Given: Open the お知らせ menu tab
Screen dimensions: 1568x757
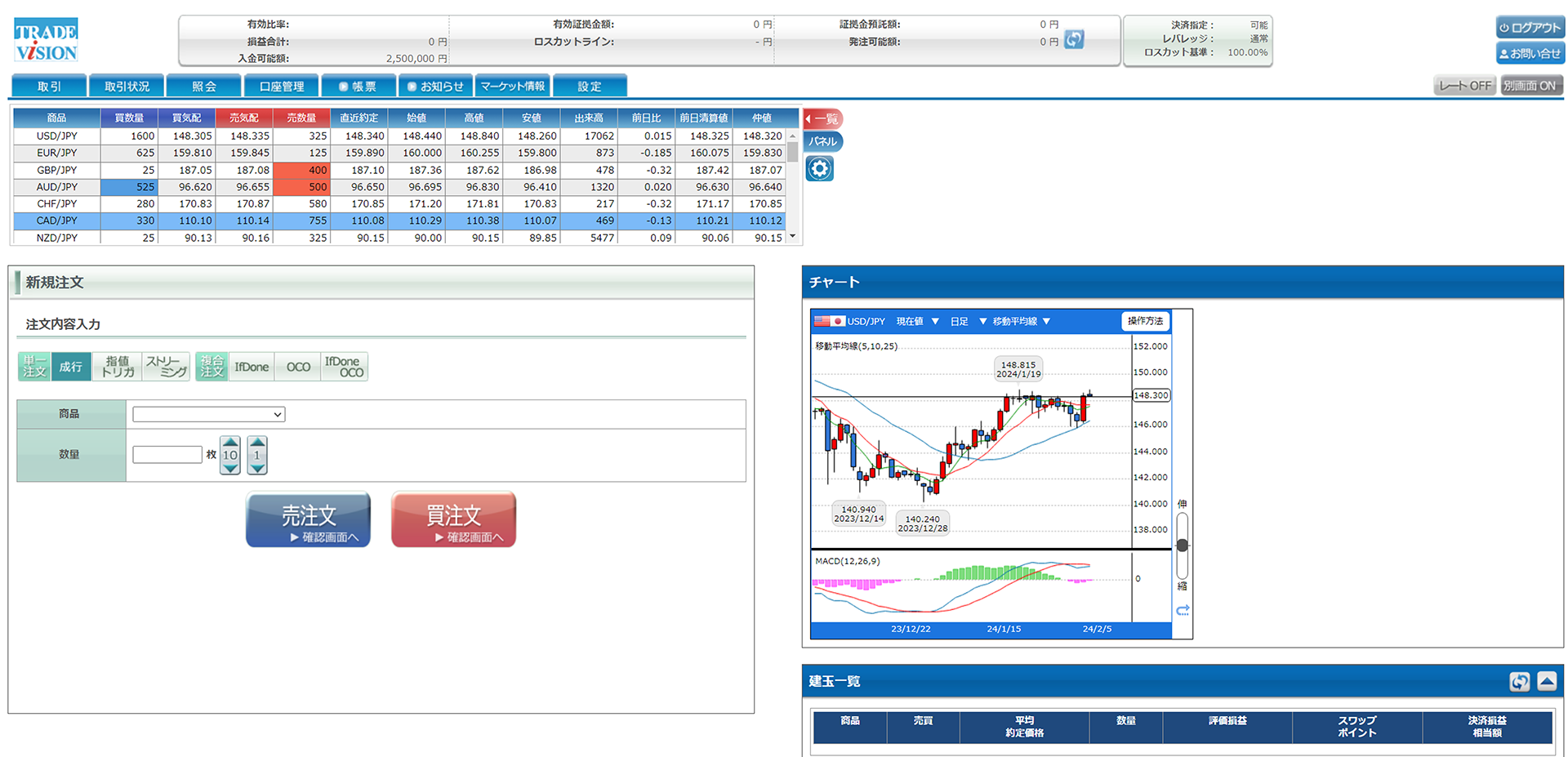Looking at the screenshot, I should (435, 86).
